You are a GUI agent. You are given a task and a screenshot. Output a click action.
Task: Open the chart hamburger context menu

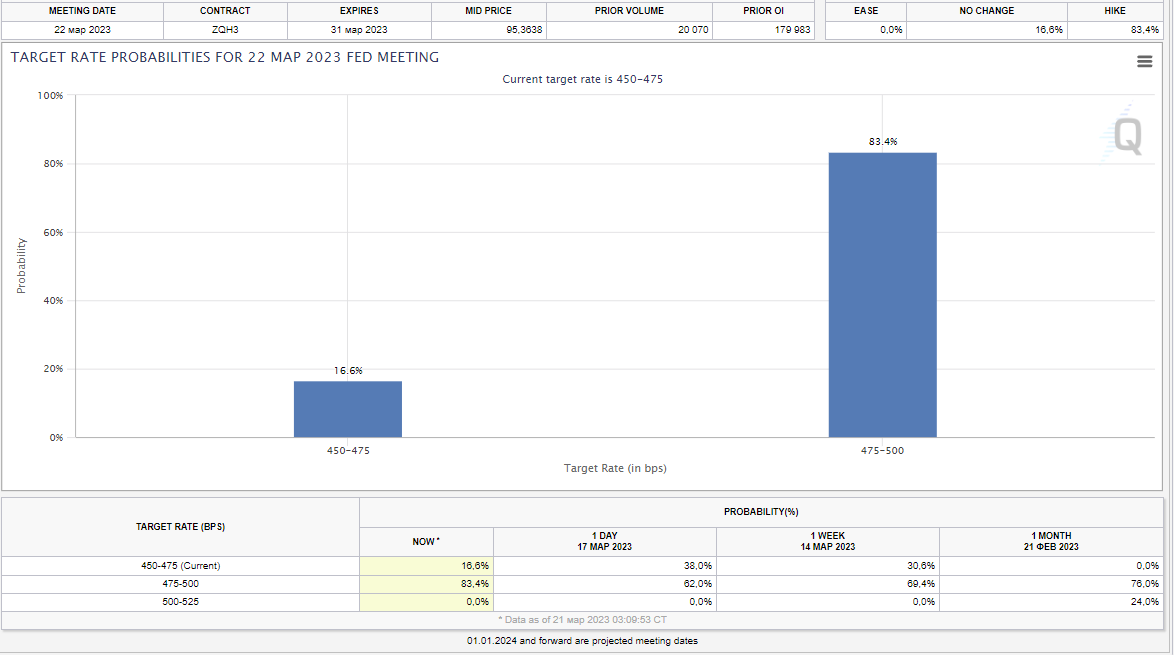(1145, 62)
